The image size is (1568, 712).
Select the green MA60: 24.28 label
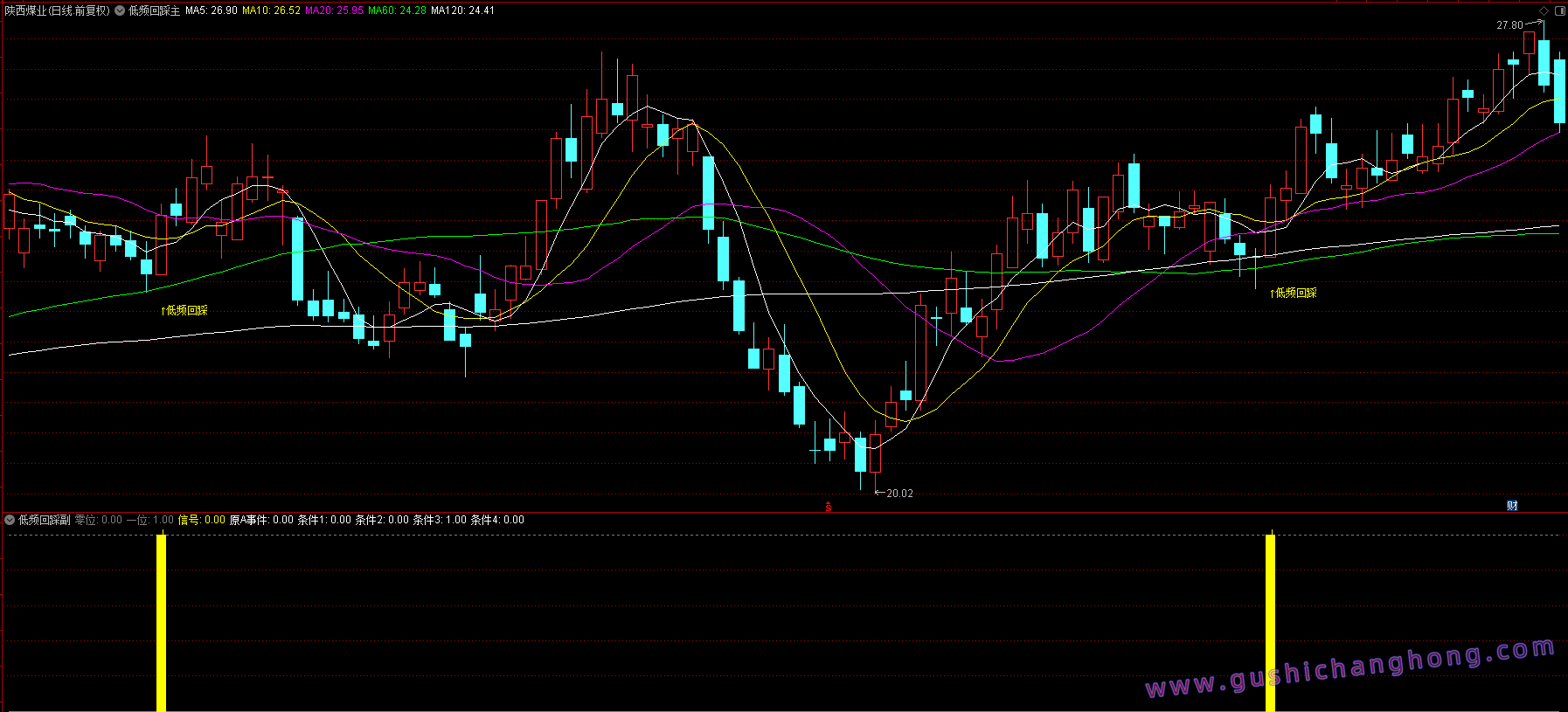[397, 10]
